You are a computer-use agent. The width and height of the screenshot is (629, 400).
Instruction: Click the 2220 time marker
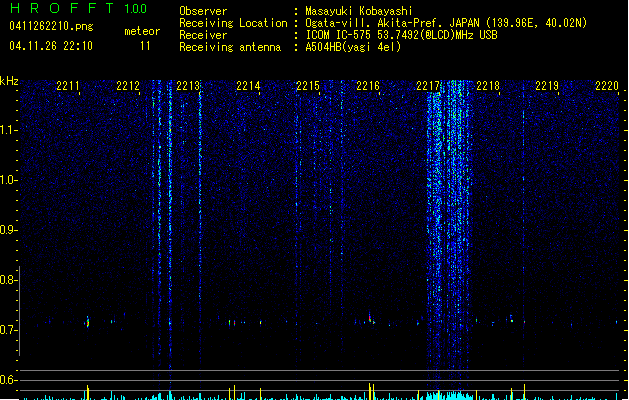pos(607,86)
